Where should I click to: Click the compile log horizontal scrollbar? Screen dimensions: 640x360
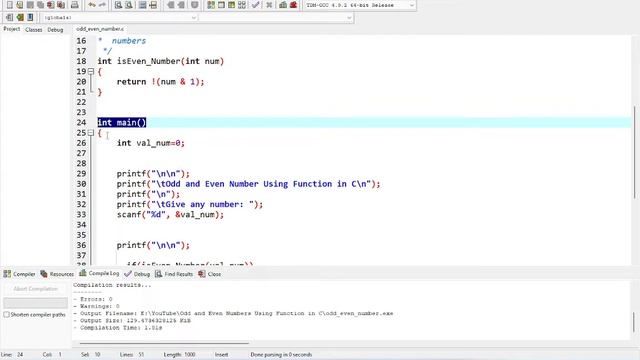click(164, 343)
